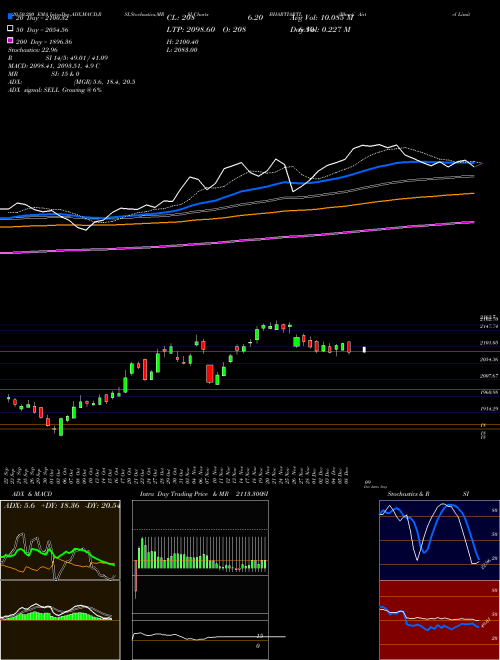
Task: Click the 'Stochastics & RSI' panel title
Action: [x=428, y=494]
